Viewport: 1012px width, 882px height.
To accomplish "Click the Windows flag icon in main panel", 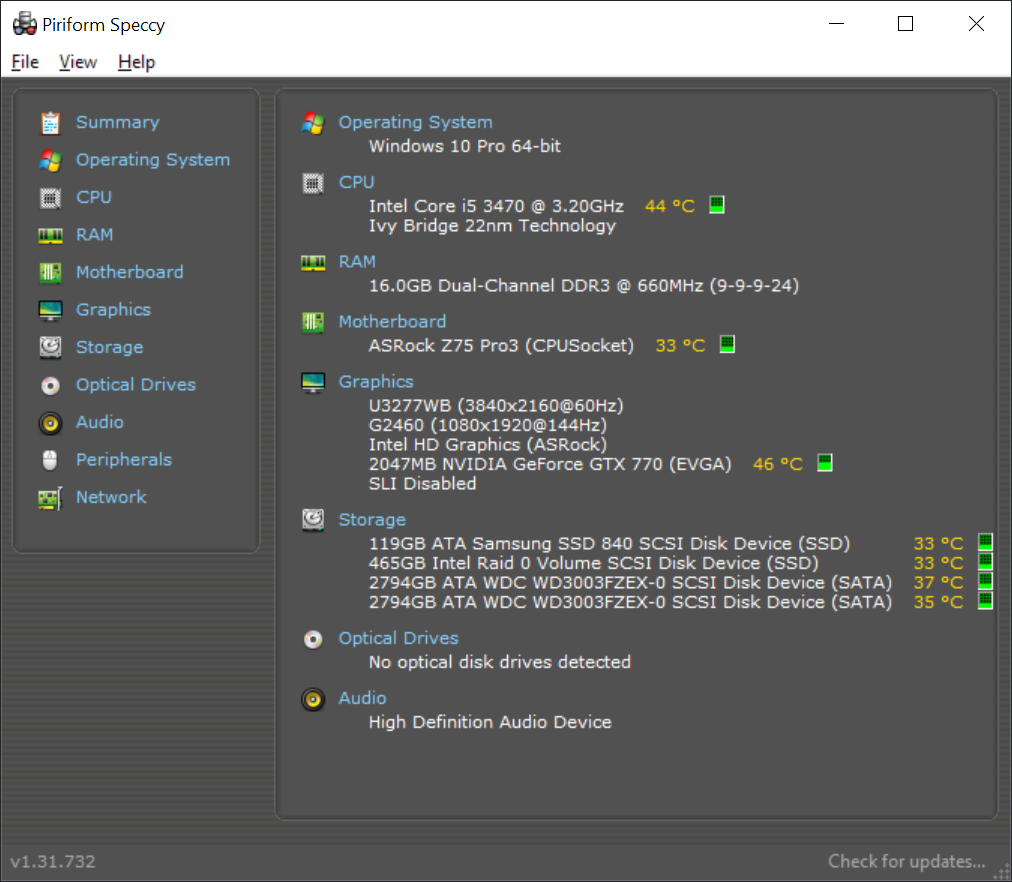I will [313, 123].
